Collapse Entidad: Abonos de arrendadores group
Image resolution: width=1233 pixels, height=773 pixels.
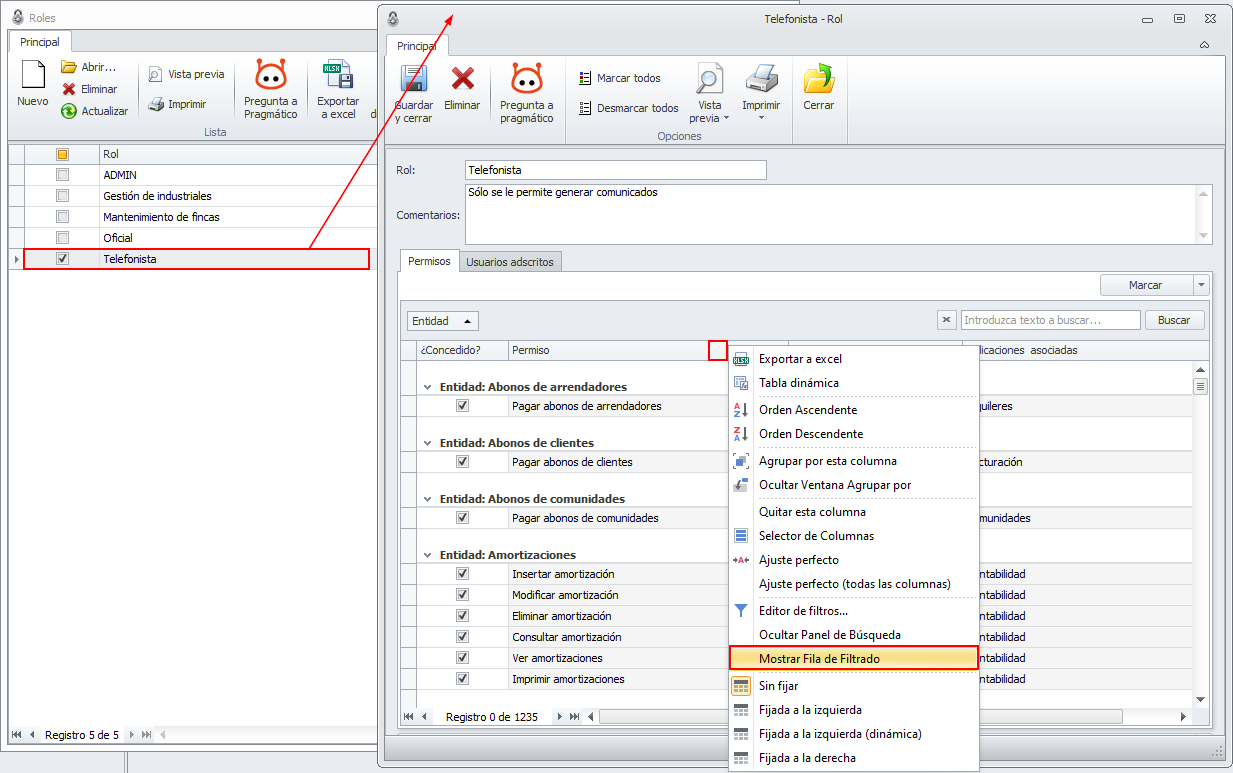[x=428, y=387]
